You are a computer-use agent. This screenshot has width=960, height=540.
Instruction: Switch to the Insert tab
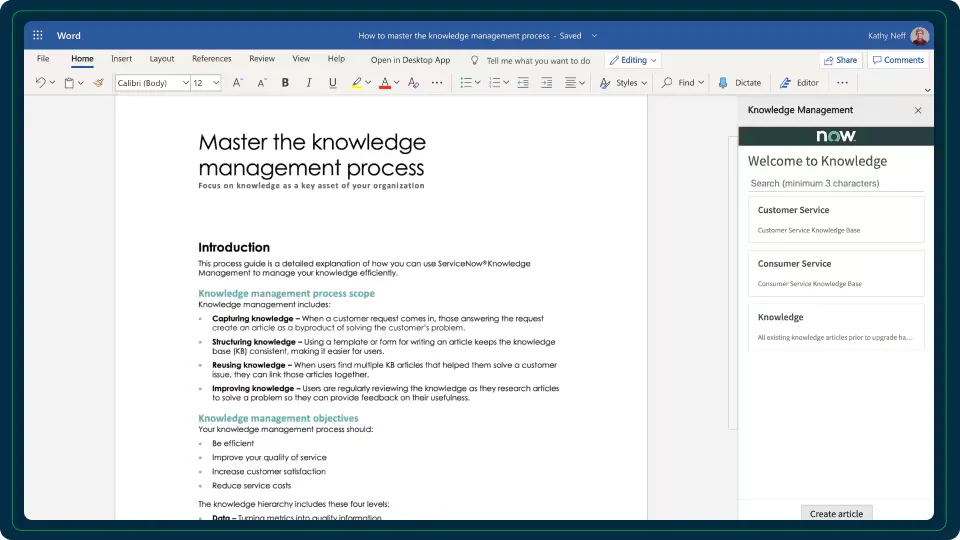121,59
